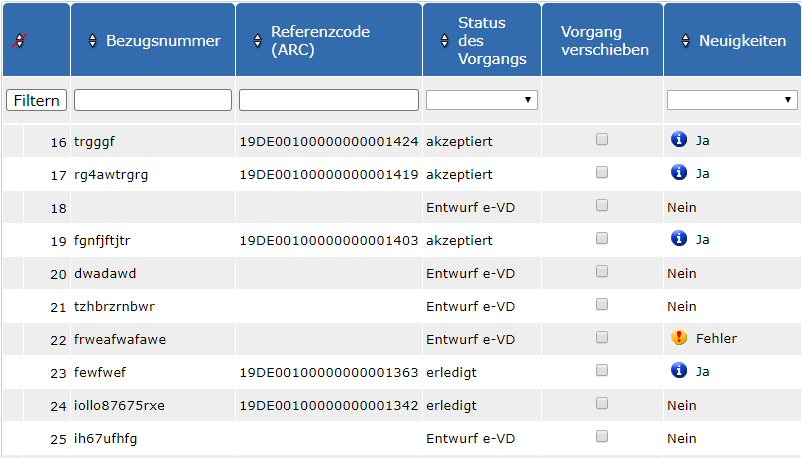The height and width of the screenshot is (458, 802).
Task: Toggle checkbox in row 18
Action: coord(602,205)
